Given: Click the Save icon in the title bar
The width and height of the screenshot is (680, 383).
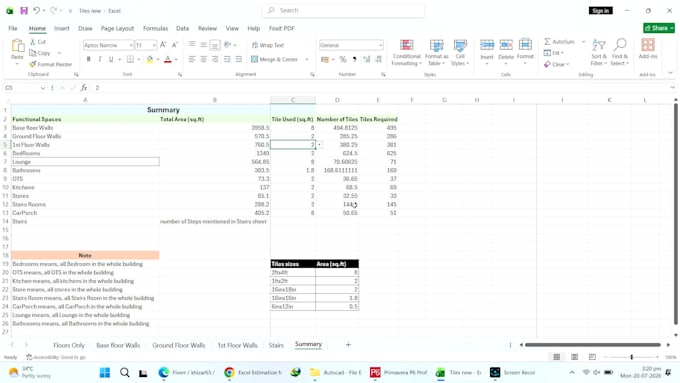Looking at the screenshot, I should tap(24, 10).
